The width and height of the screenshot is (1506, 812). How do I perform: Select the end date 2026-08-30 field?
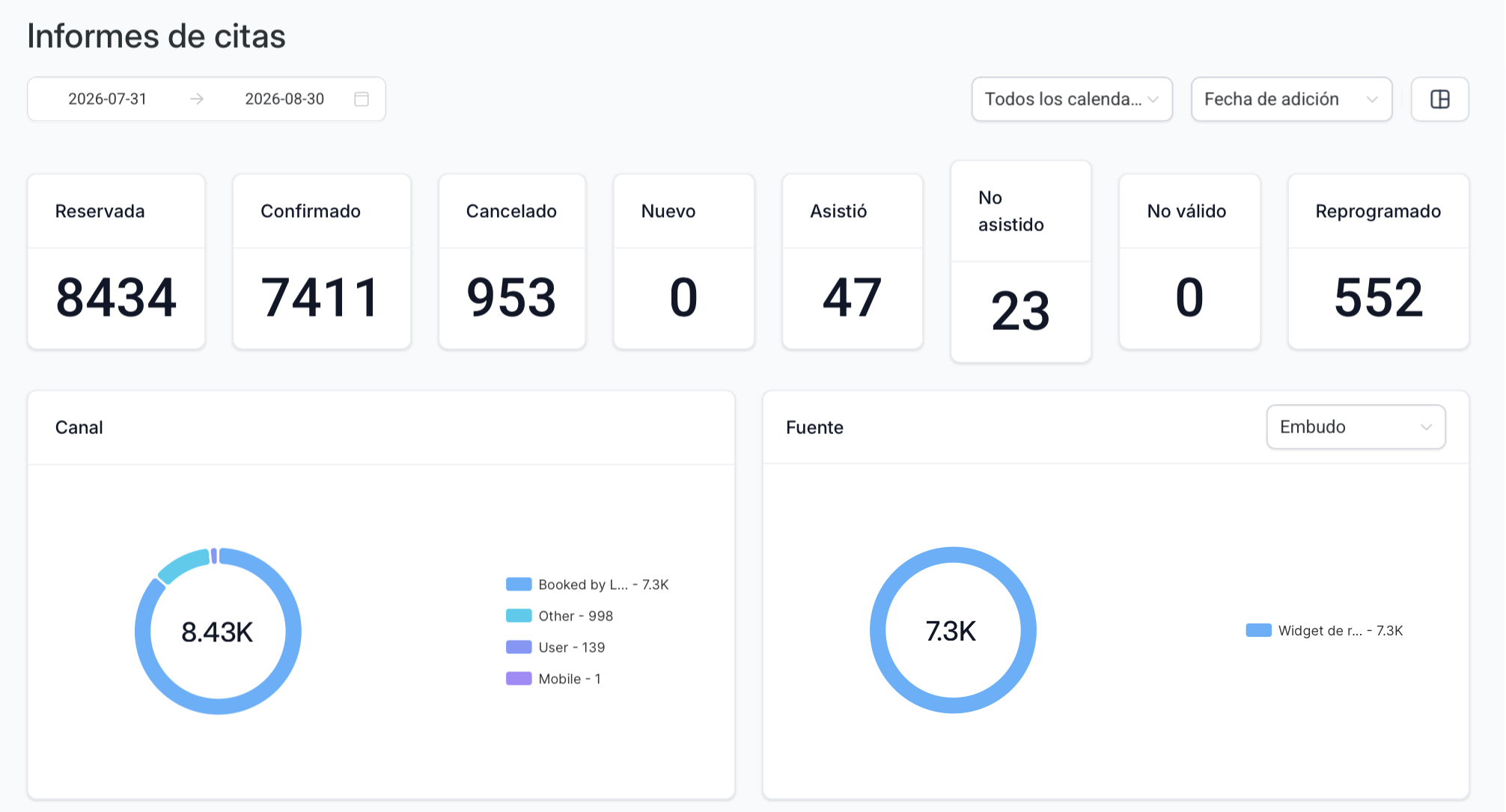pyautogui.click(x=284, y=99)
